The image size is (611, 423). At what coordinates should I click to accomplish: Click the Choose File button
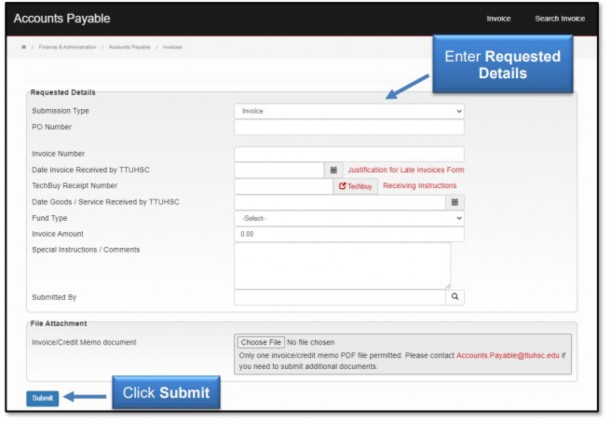(261, 342)
